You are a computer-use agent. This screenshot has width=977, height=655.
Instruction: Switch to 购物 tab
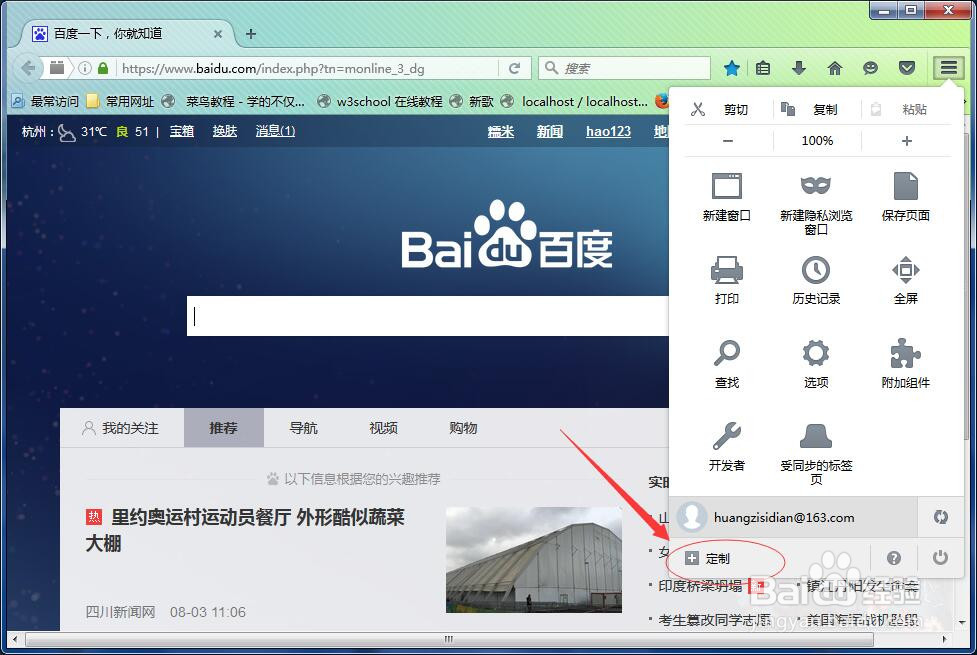(464, 428)
